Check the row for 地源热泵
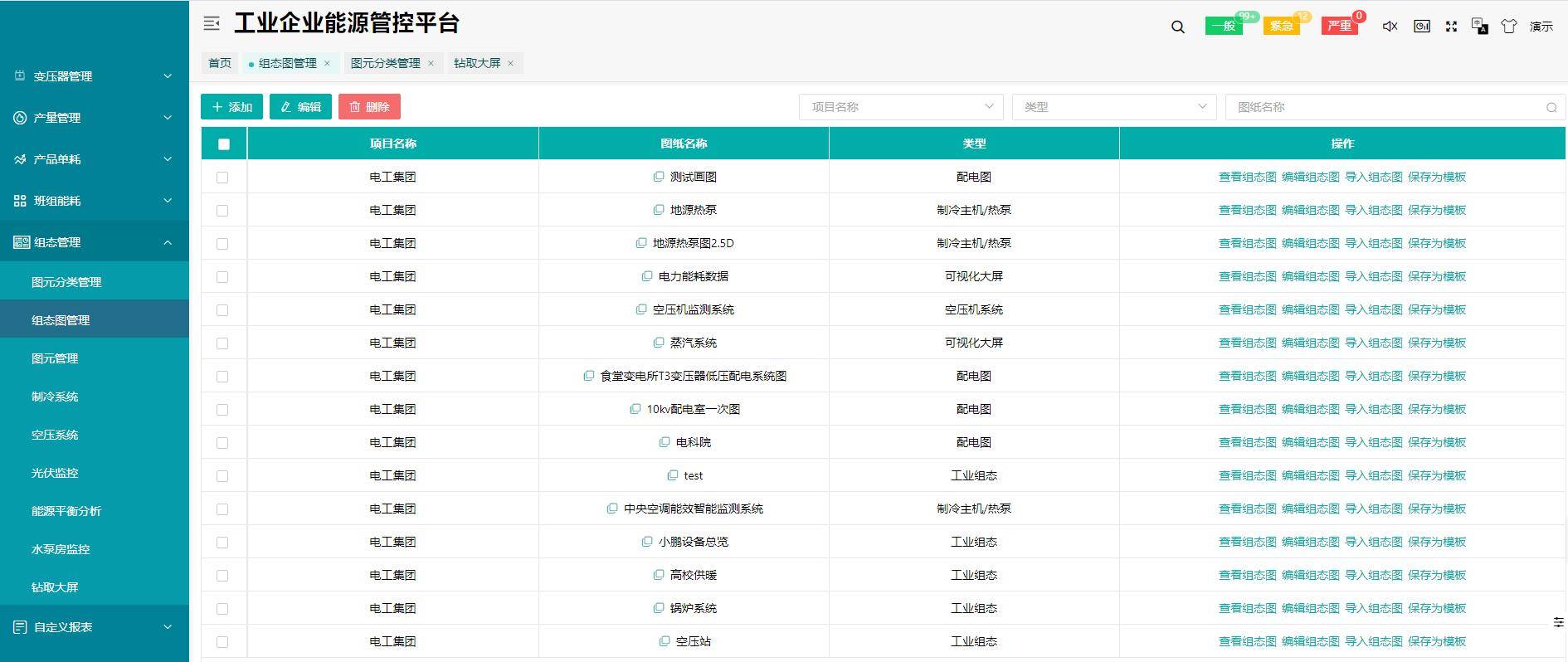This screenshot has height=662, width=1568. click(222, 211)
